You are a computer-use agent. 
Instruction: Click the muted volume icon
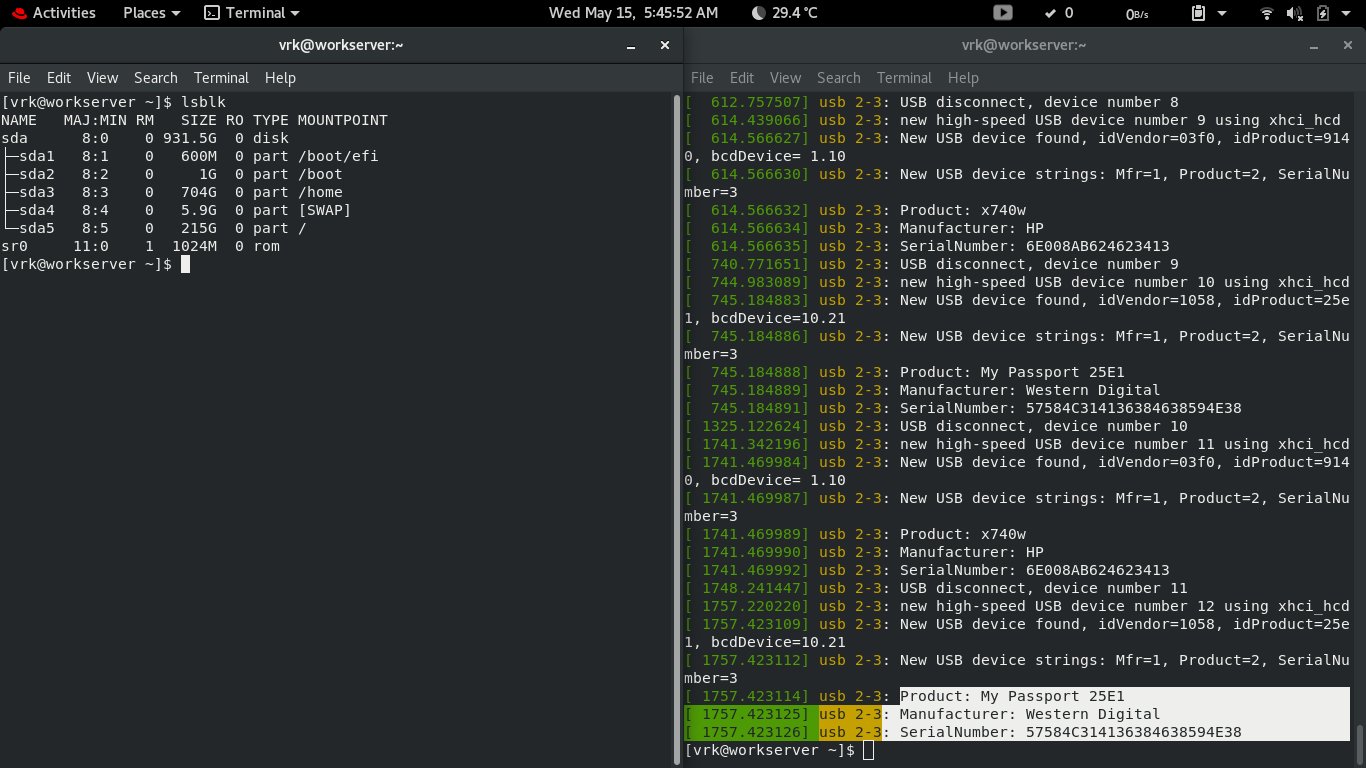pos(1295,13)
